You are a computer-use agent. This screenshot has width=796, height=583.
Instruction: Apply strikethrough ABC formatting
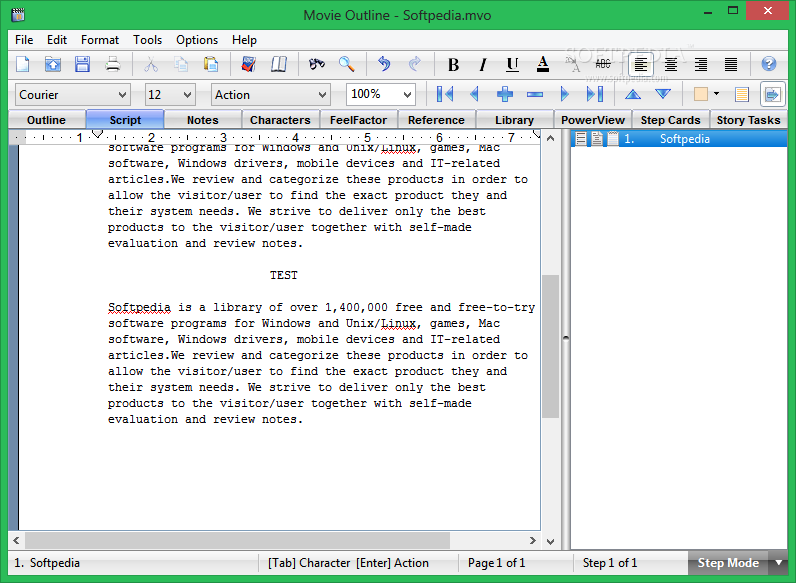coord(603,64)
